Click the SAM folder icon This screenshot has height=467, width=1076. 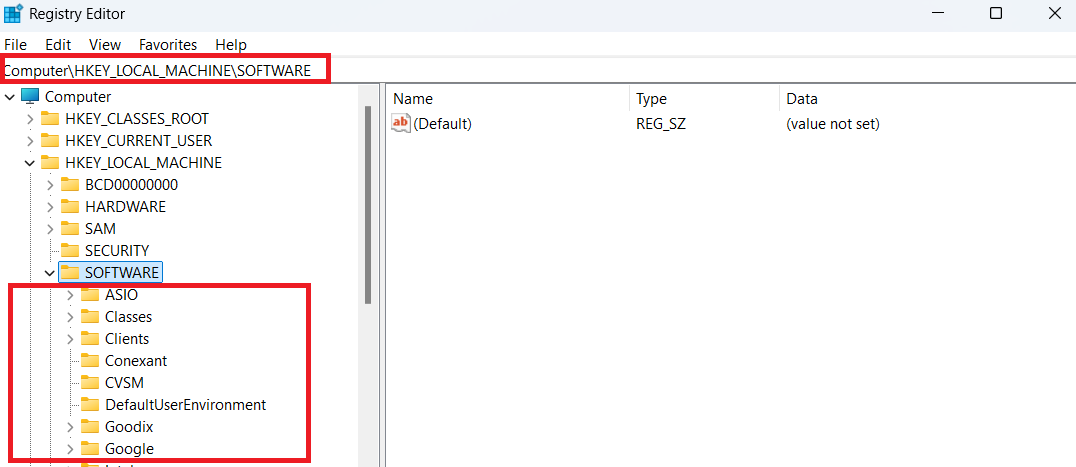click(70, 228)
